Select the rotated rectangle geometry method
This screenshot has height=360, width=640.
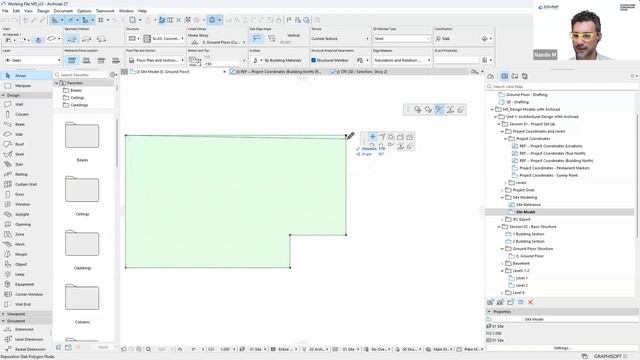101,39
